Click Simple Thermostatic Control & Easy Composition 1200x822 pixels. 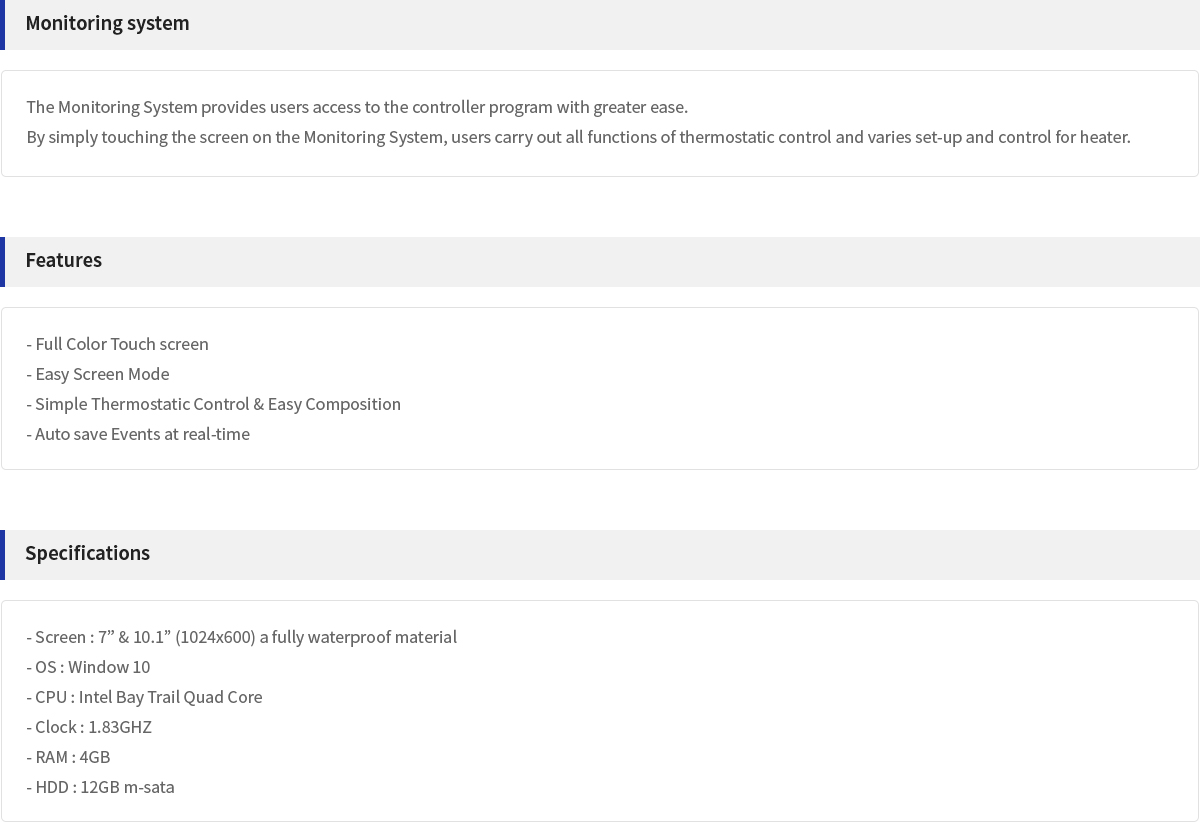(x=213, y=404)
